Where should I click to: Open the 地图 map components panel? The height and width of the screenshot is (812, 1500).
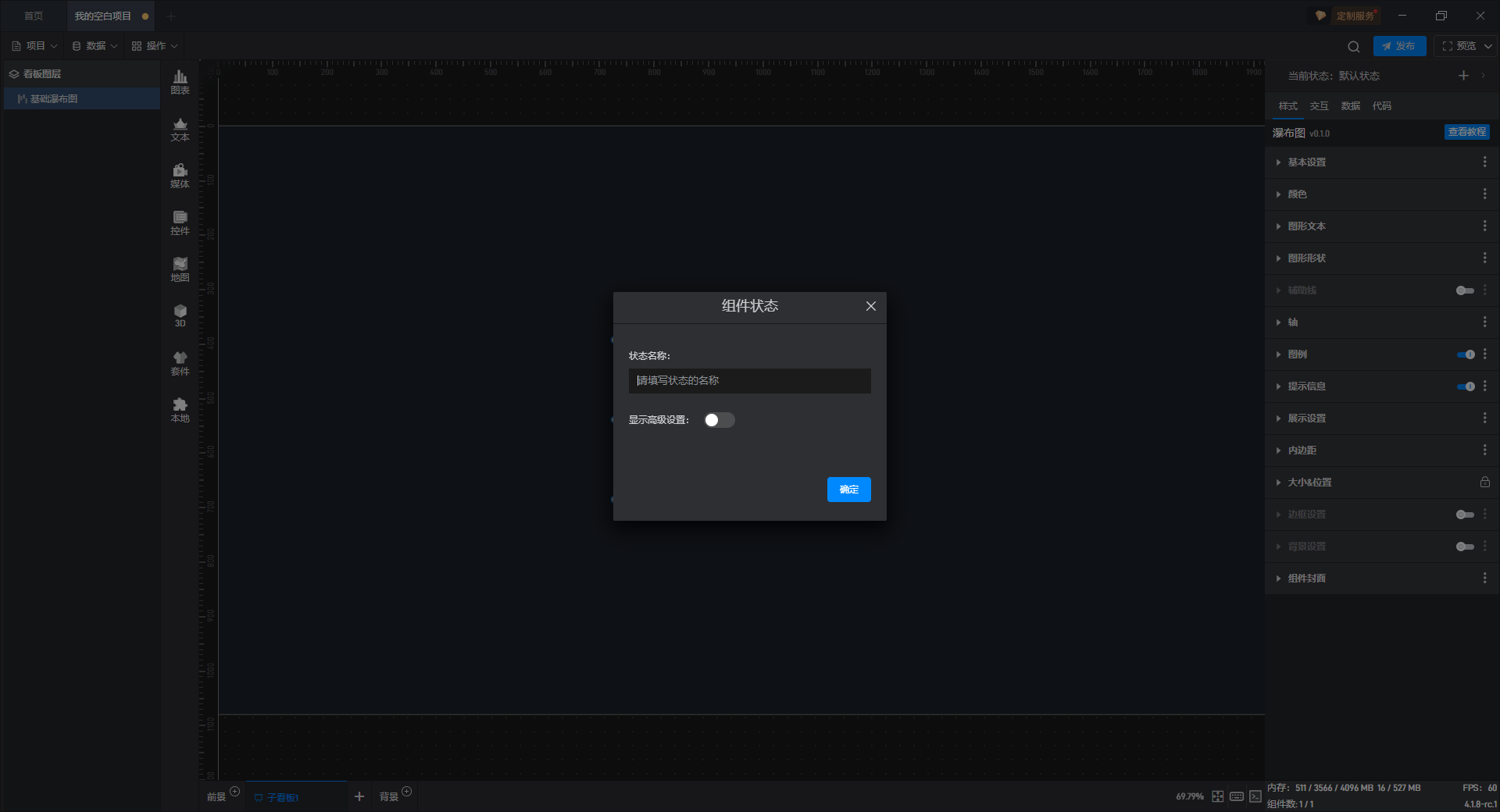tap(180, 269)
